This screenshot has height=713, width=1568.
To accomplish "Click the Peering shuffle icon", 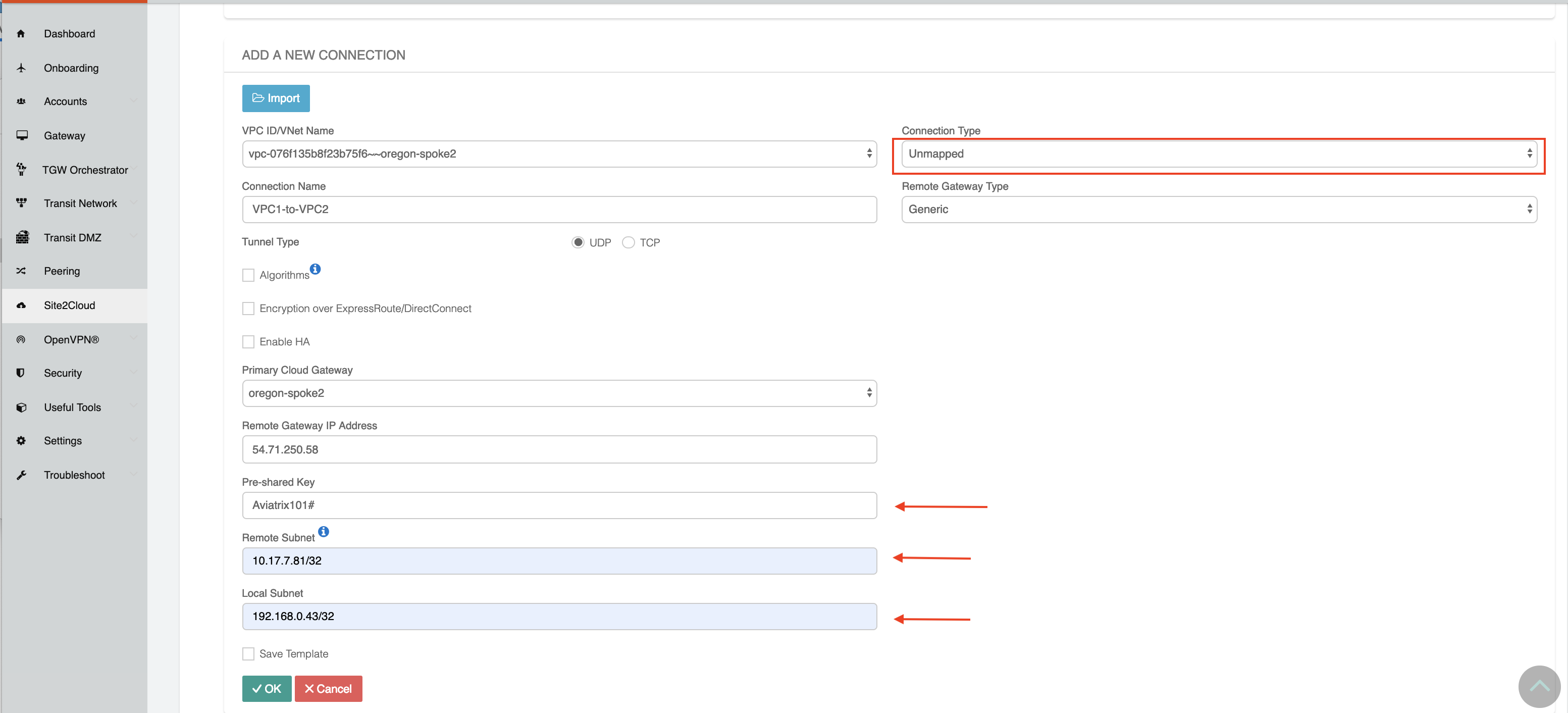I will click(x=21, y=271).
